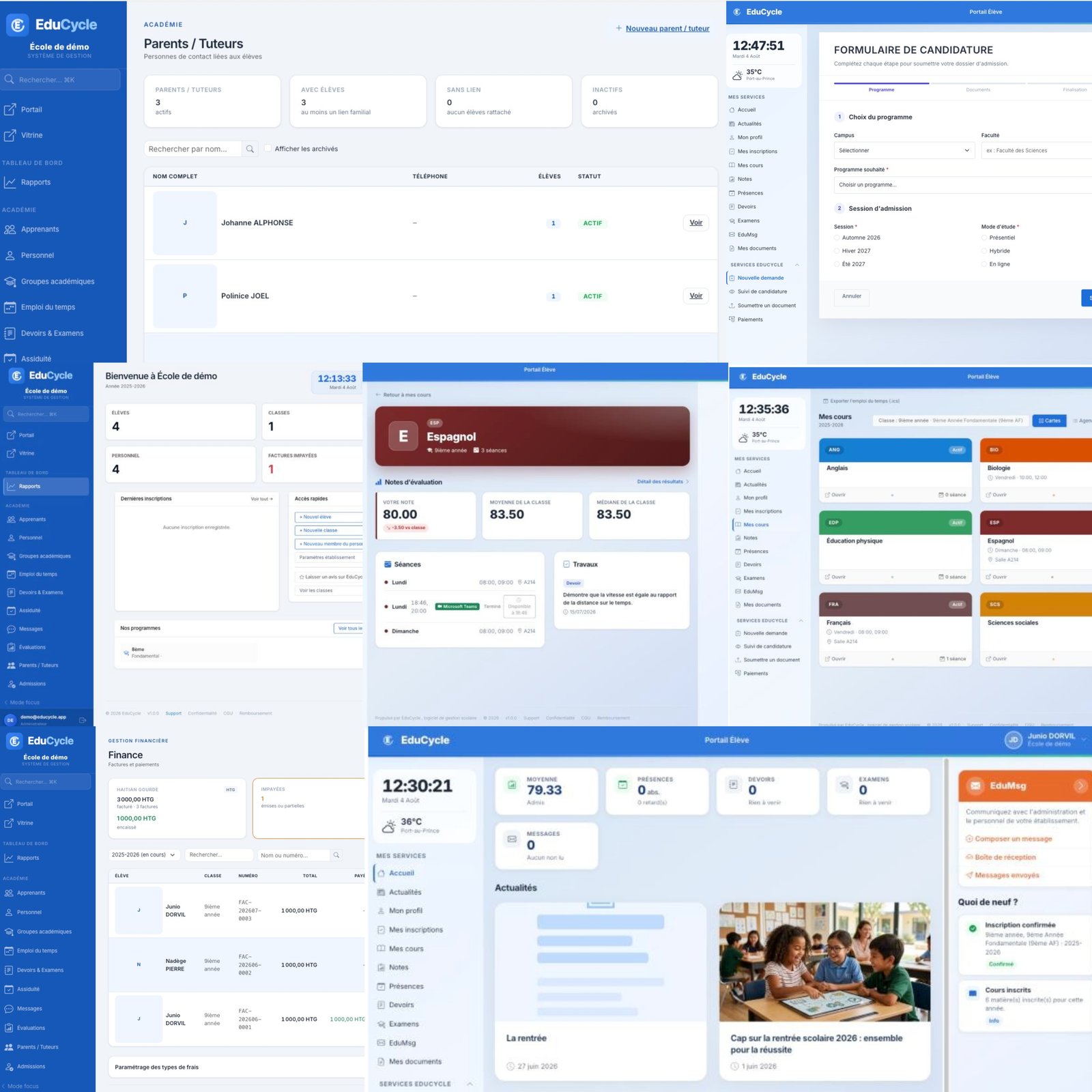Open Messages icon in Bienvenue dashboard sidebar
The image size is (1092, 1092).
point(11,629)
